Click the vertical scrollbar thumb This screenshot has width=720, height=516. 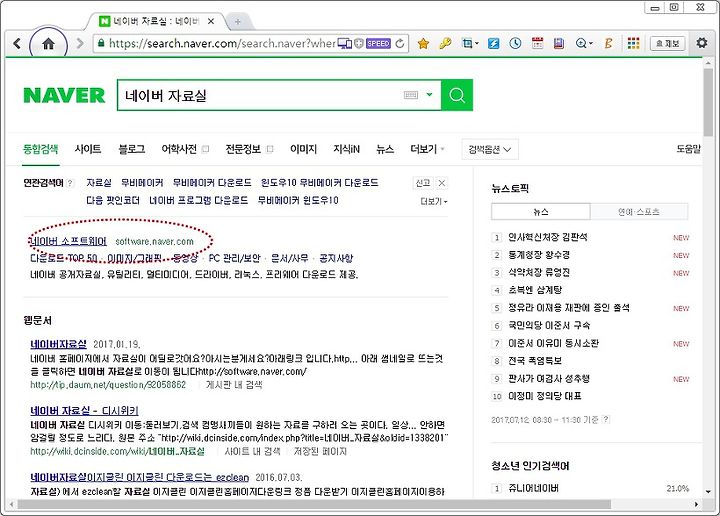pos(708,101)
